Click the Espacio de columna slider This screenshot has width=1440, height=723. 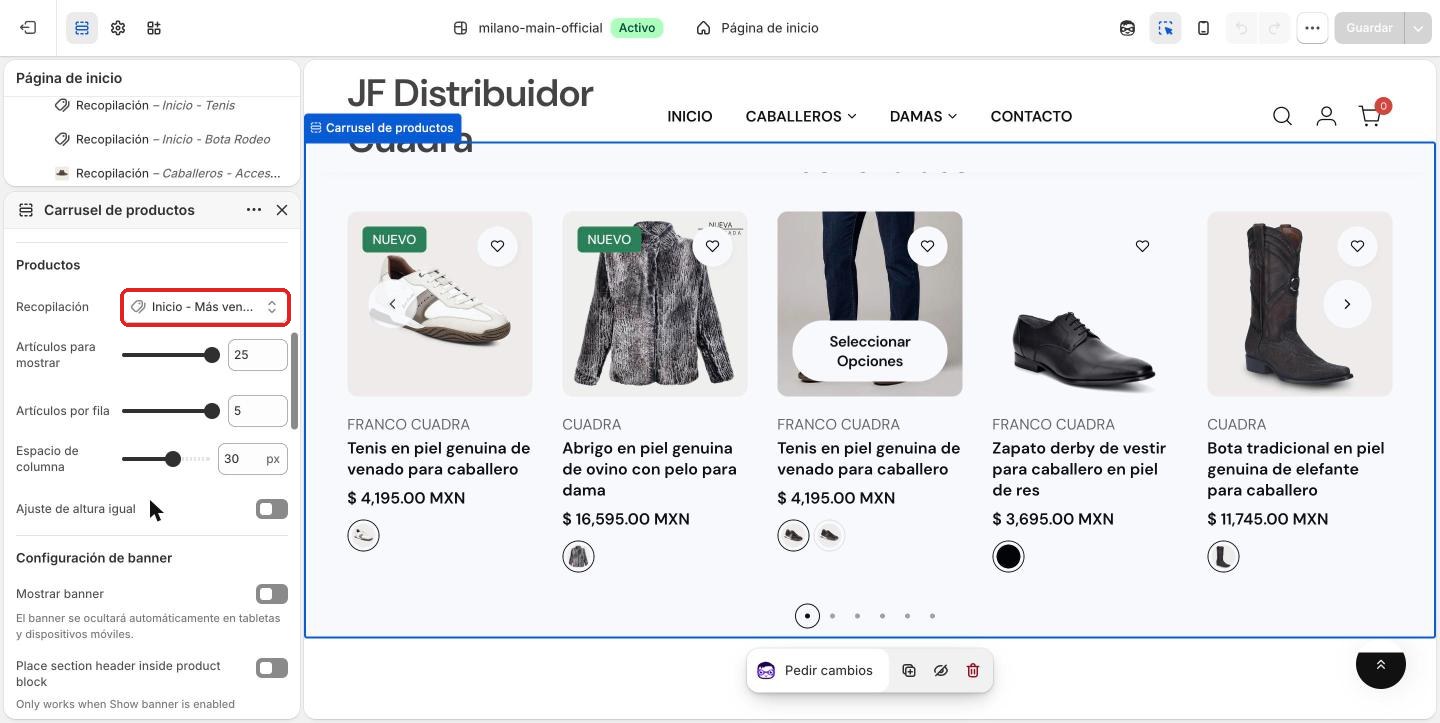click(166, 459)
